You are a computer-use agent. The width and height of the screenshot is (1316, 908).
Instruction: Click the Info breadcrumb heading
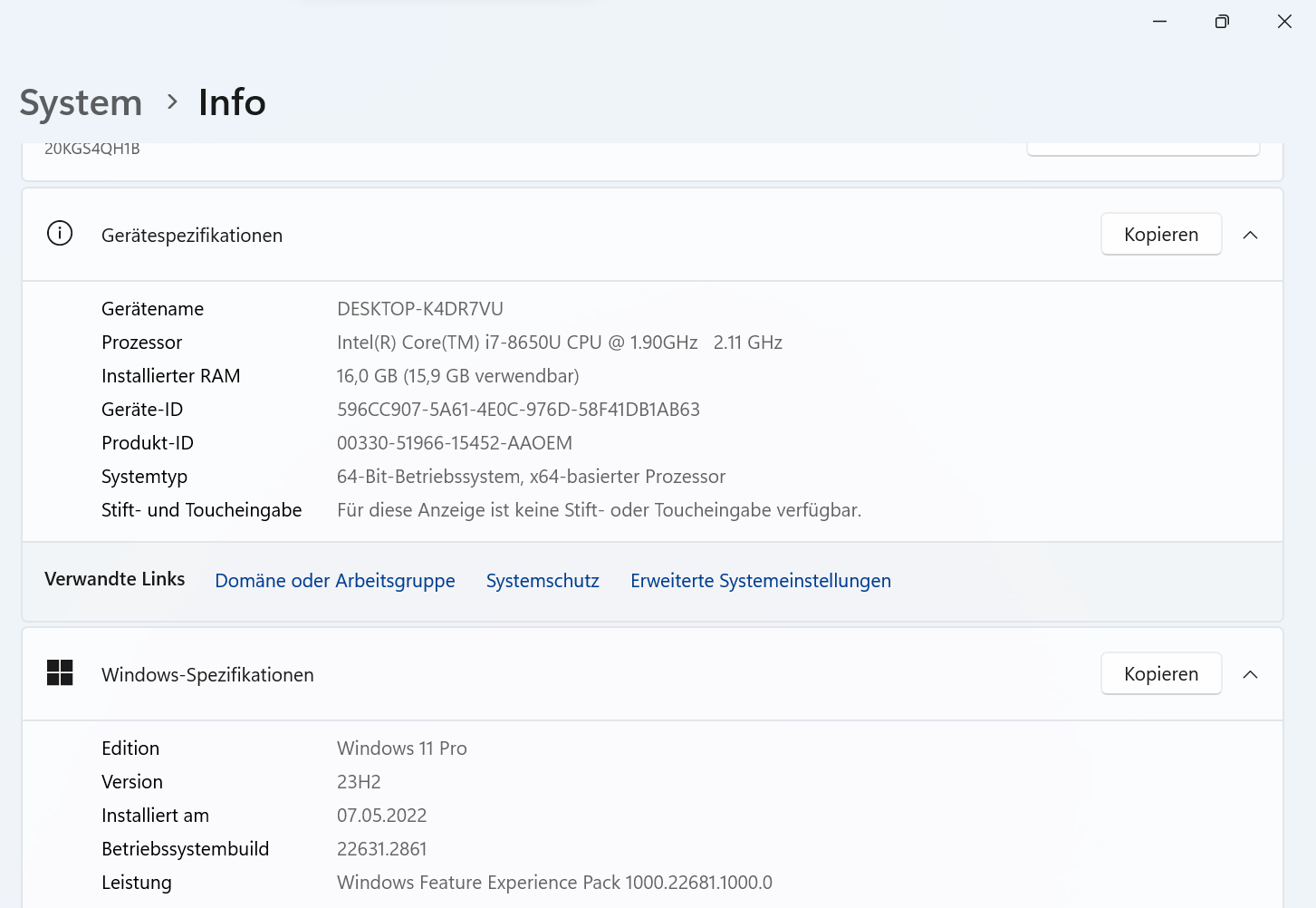pos(232,102)
